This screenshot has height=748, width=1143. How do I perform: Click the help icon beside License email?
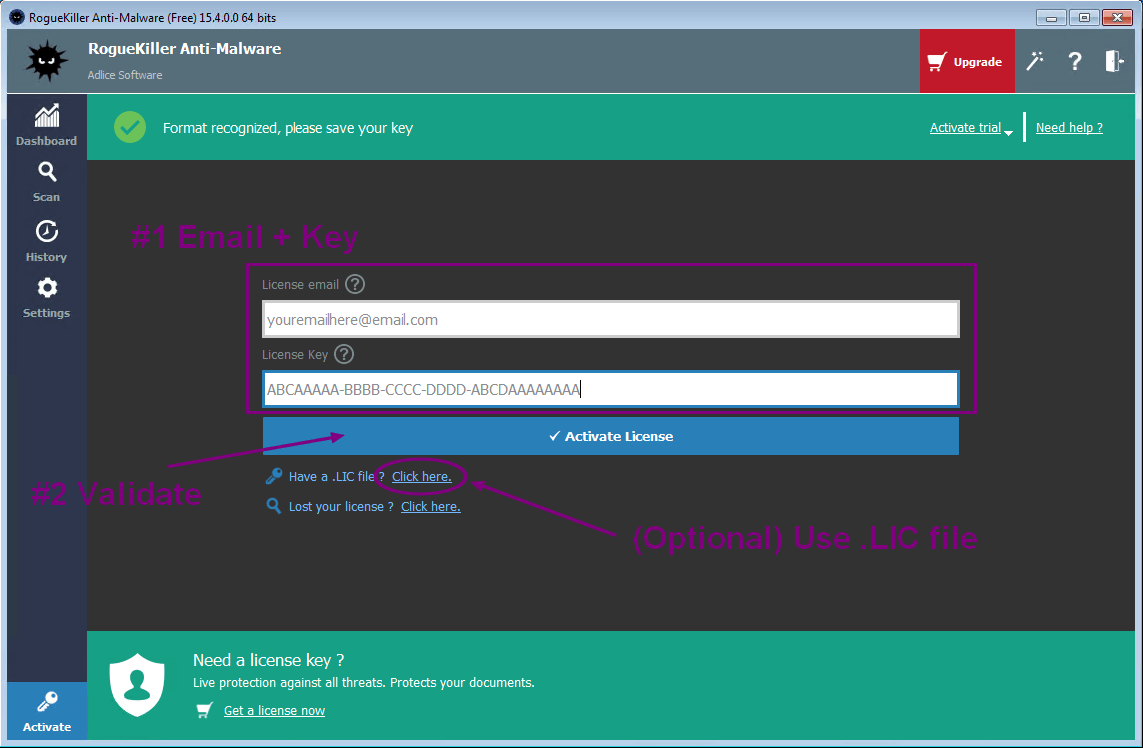click(x=355, y=284)
